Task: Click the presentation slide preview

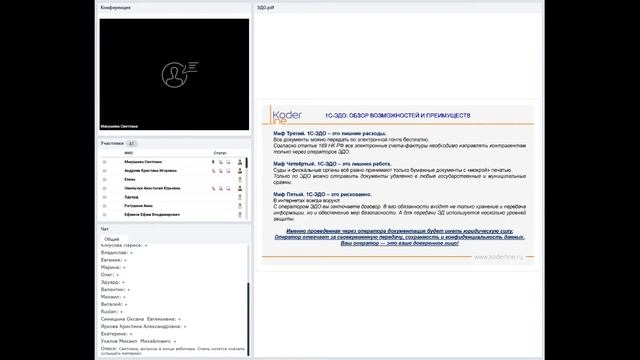Action: pos(398,185)
